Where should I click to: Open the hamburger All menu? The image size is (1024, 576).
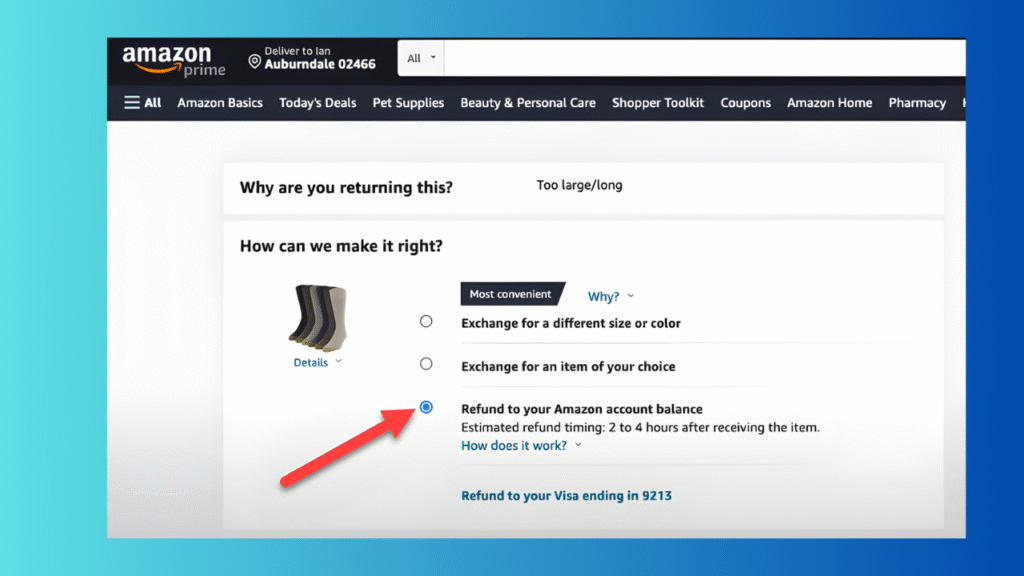142,102
